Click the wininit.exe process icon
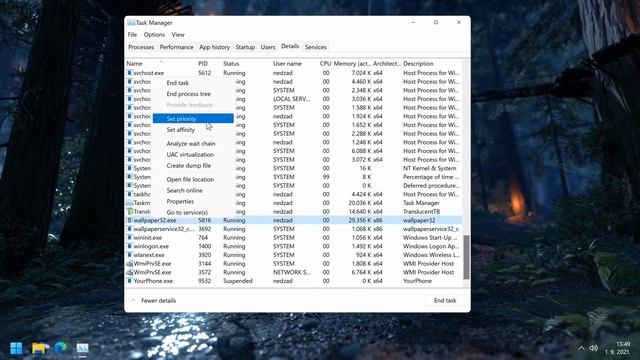 (x=130, y=238)
